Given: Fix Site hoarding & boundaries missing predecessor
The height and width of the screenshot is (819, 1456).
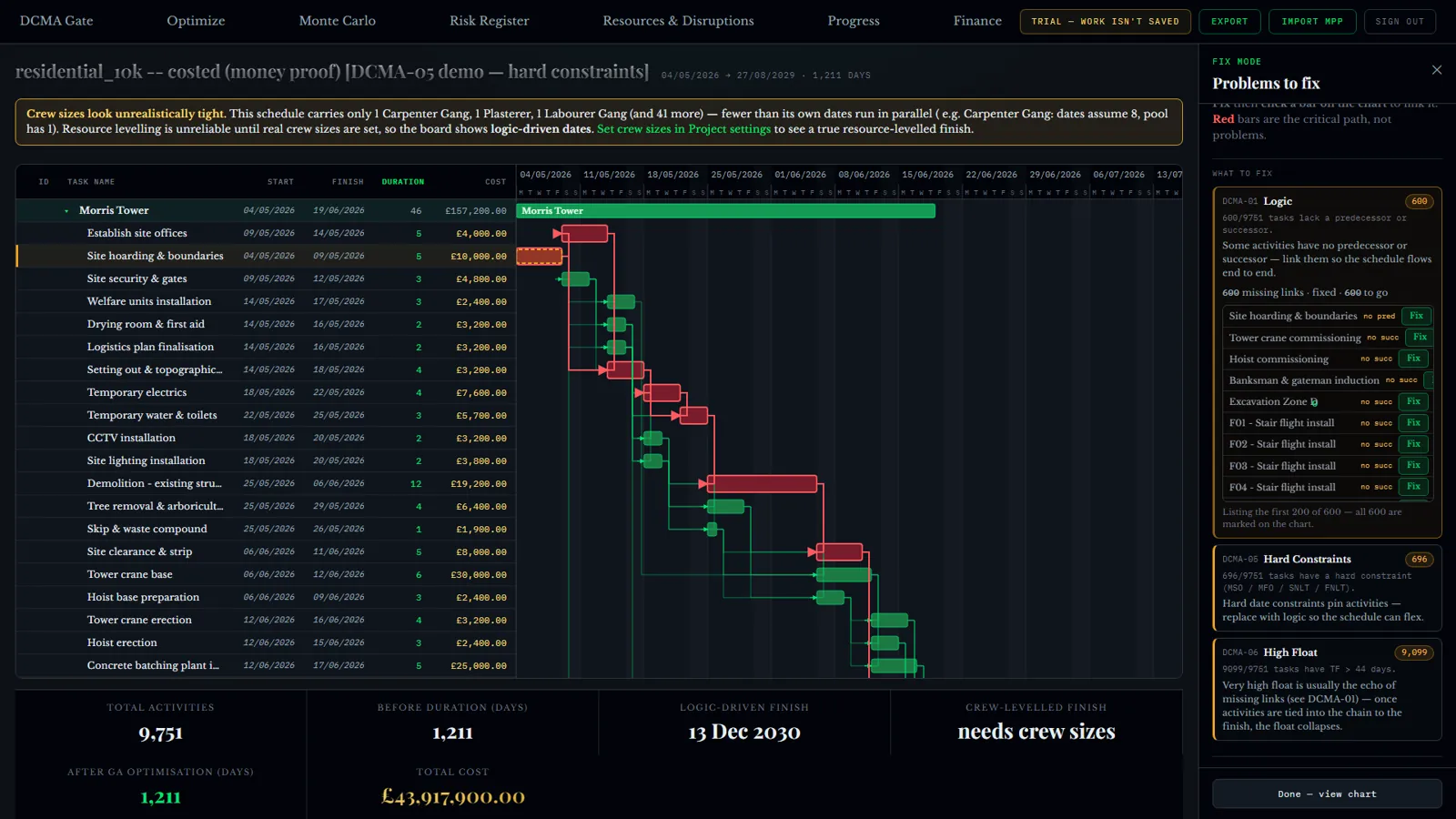Looking at the screenshot, I should (1416, 316).
